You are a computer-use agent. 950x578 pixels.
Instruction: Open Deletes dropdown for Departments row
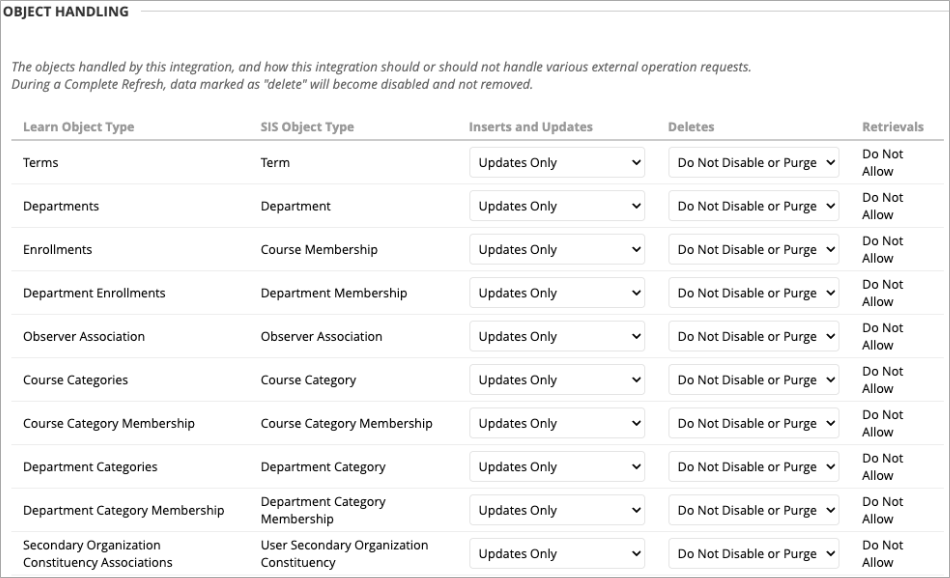754,206
